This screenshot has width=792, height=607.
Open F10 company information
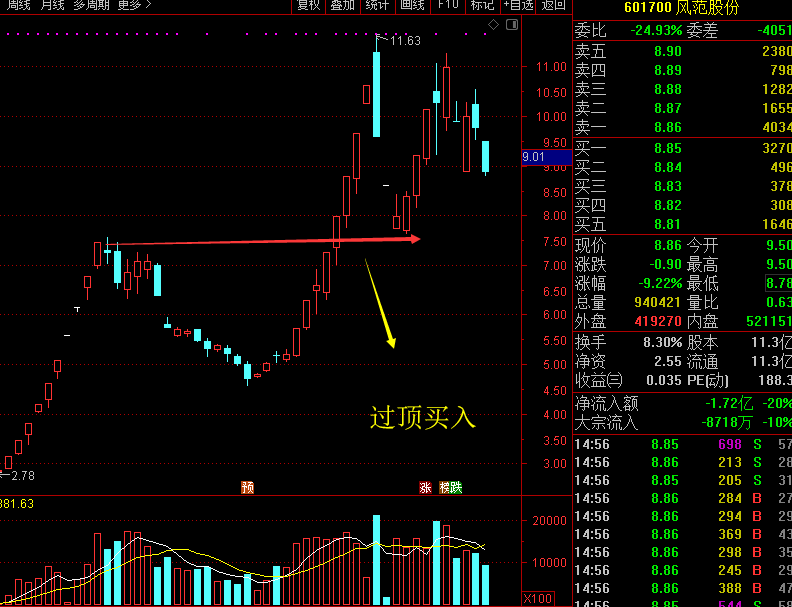[447, 5]
